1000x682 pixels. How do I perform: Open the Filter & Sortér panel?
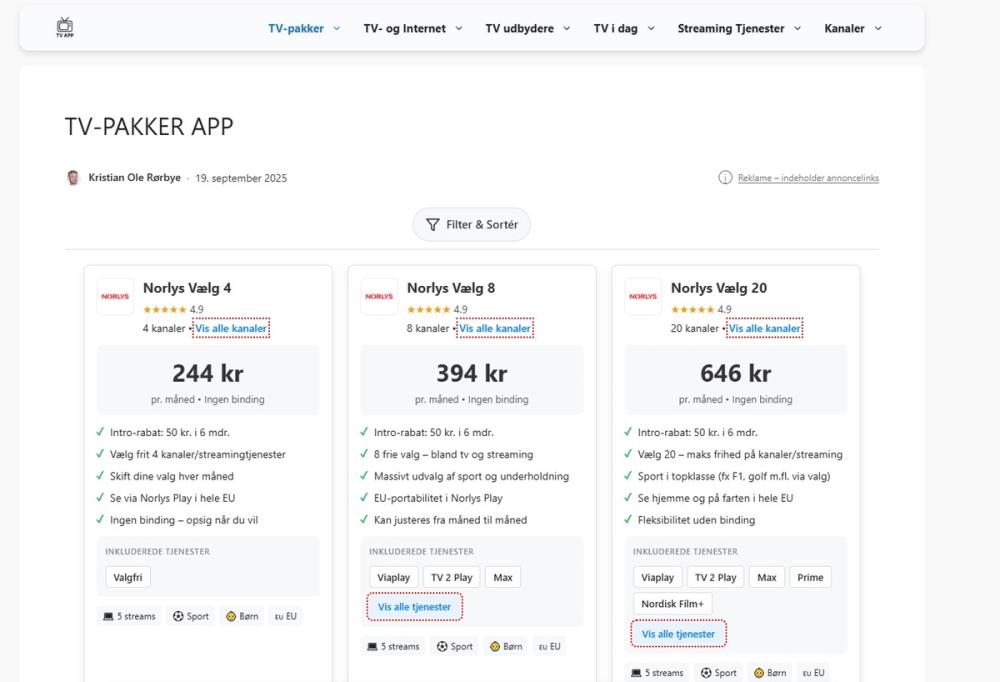pos(472,225)
